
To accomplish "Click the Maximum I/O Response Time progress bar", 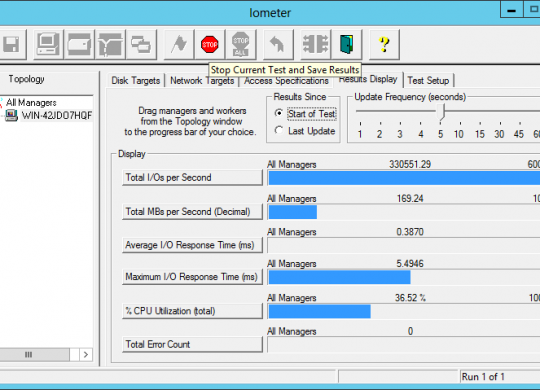I will (x=404, y=277).
